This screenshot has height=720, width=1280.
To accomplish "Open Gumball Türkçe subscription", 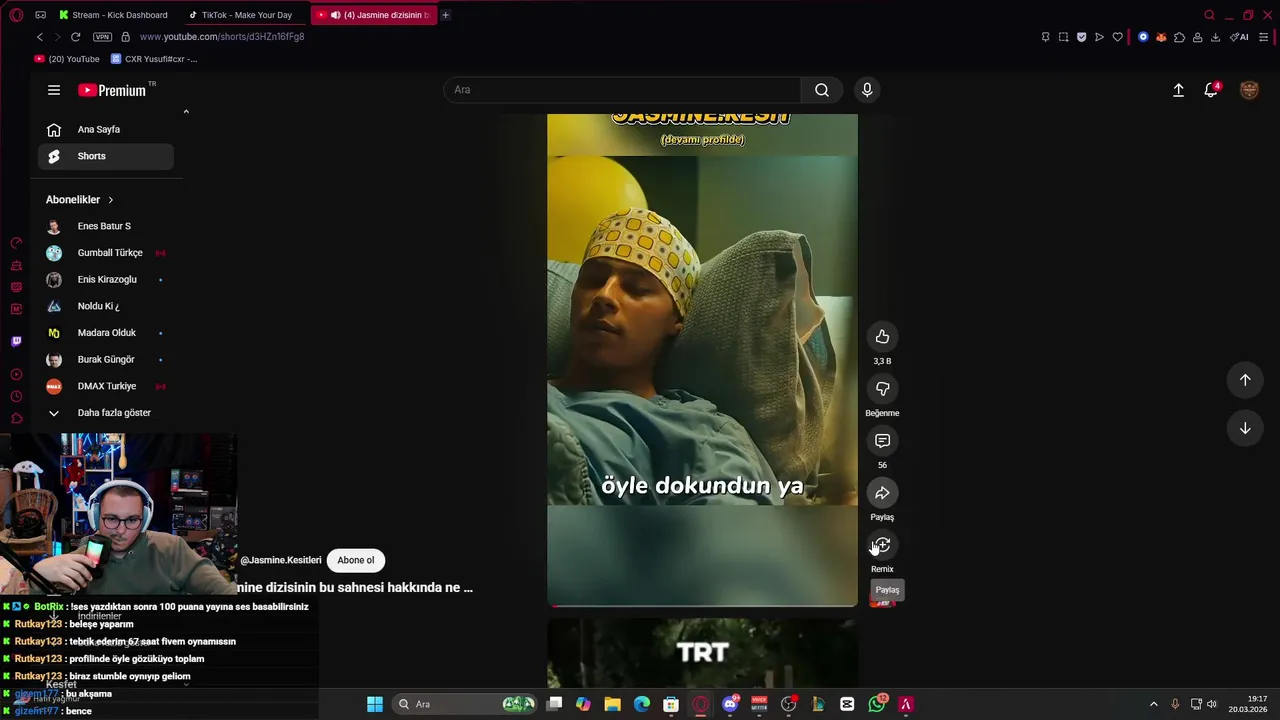I will 106,253.
